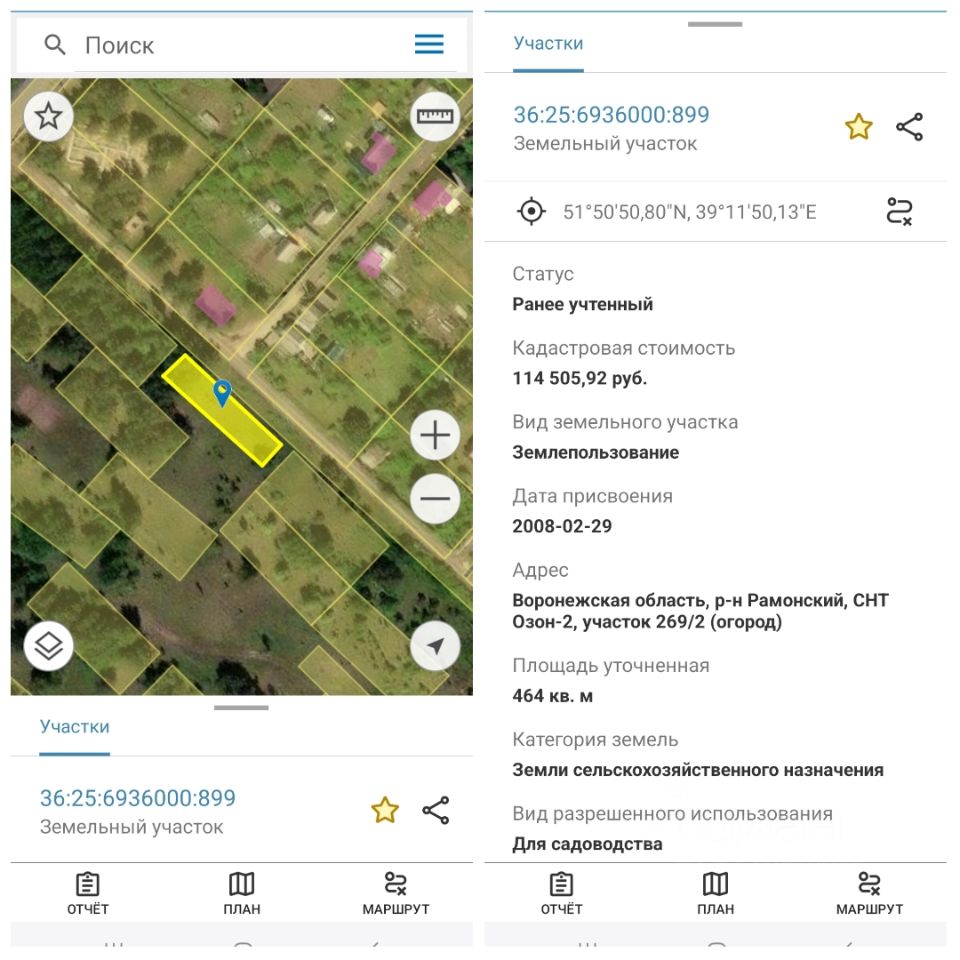Open МАРШРУТ in left bottom bar
Image resolution: width=960 pixels, height=960 pixels.
click(396, 893)
